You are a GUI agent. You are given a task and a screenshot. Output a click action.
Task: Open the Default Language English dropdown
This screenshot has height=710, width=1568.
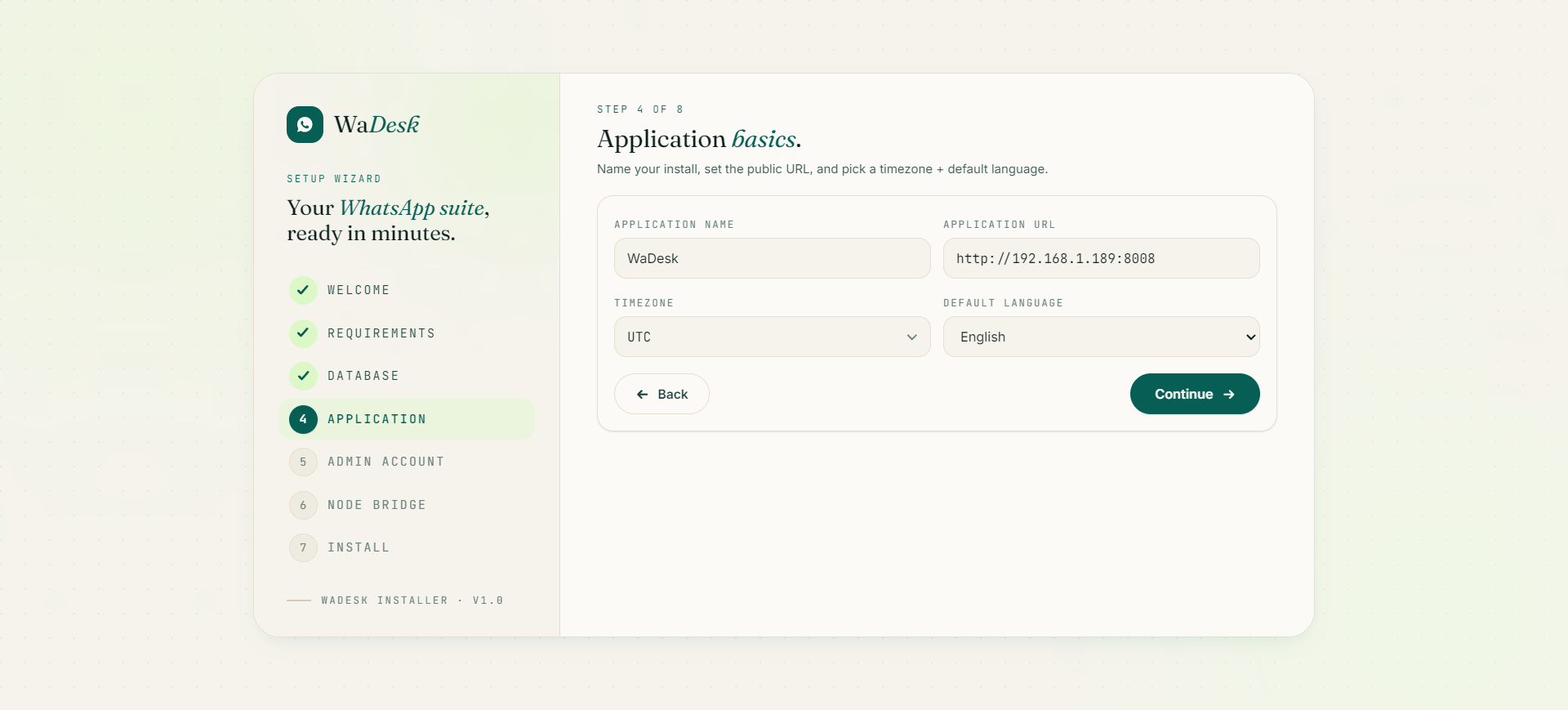point(1101,337)
